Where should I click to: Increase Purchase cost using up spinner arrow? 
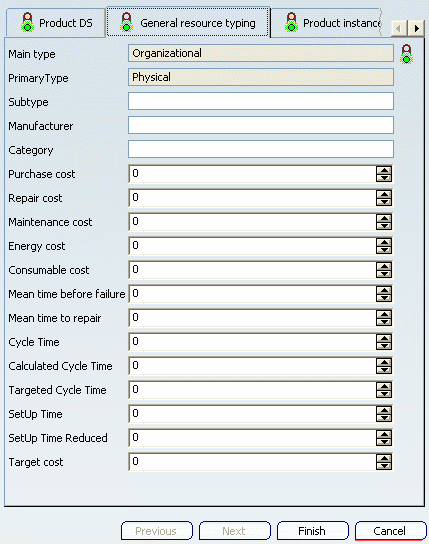pos(384,170)
